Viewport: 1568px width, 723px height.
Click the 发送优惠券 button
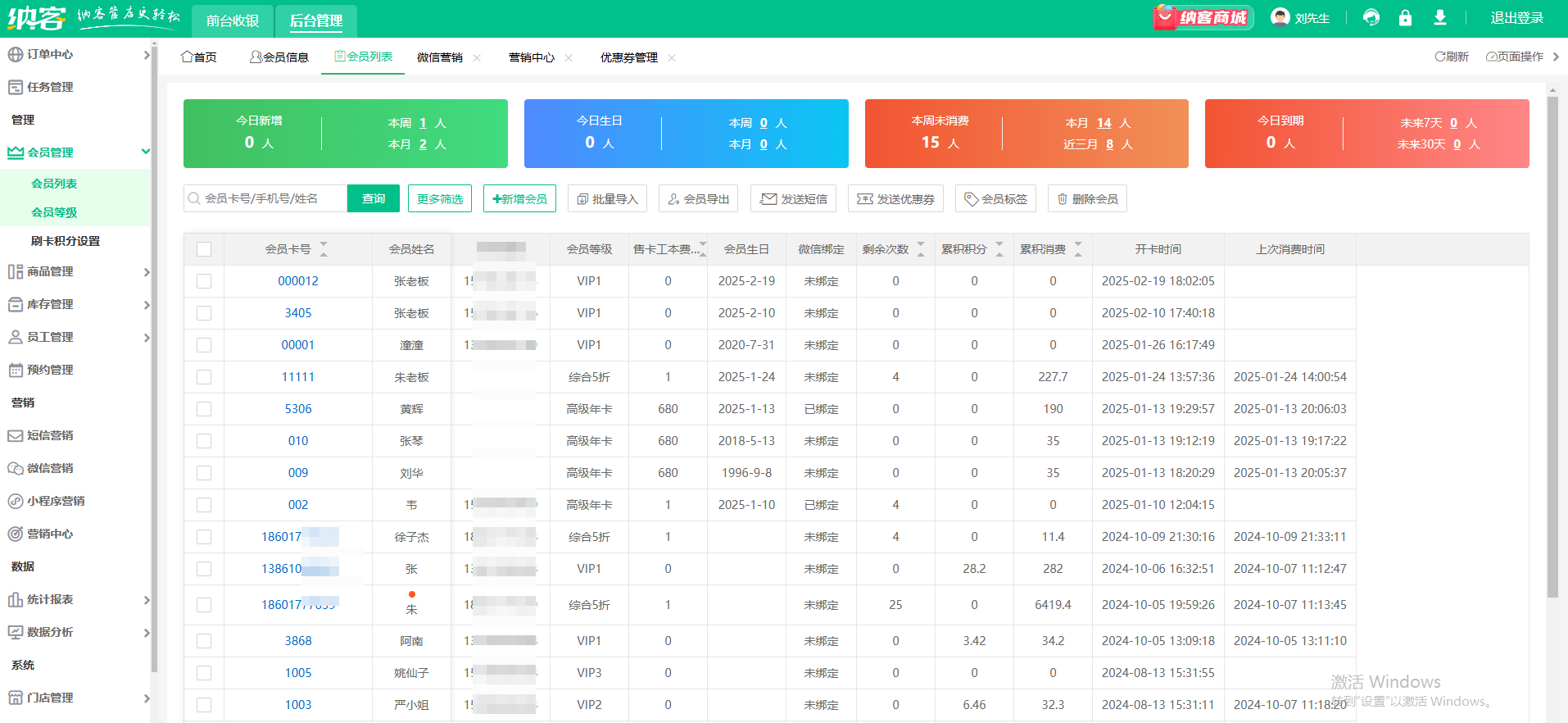click(x=896, y=198)
